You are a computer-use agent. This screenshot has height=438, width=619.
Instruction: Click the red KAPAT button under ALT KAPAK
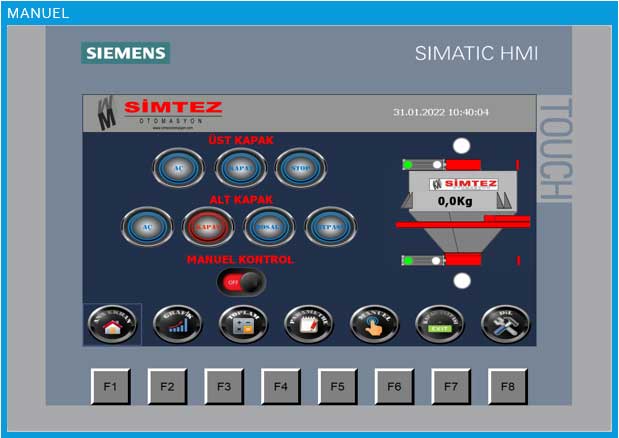[208, 227]
